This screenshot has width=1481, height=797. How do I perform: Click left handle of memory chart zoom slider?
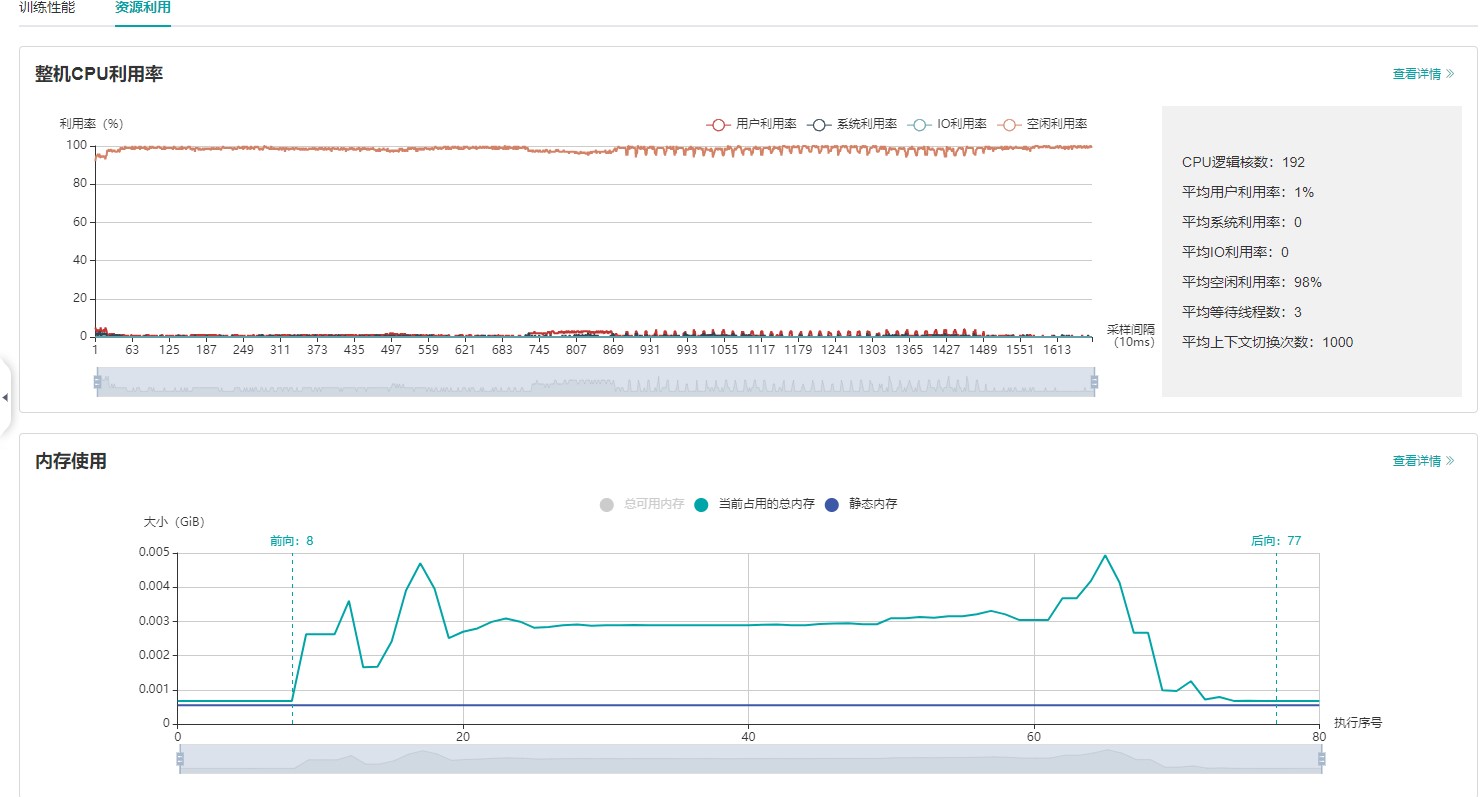[180, 760]
